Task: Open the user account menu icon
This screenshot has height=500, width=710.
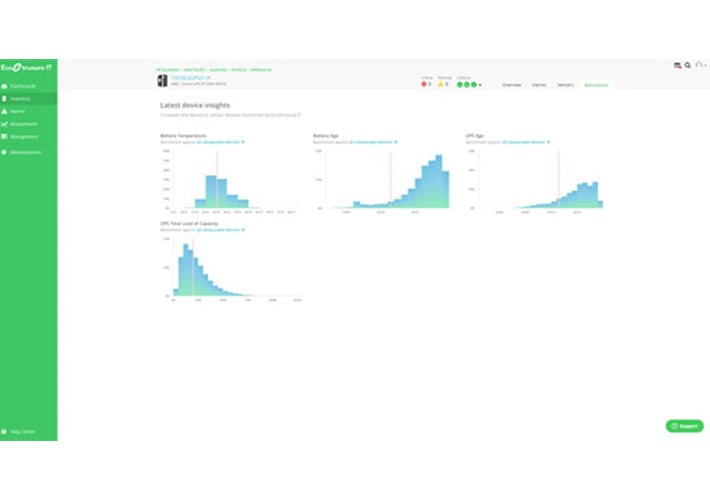Action: [700, 65]
